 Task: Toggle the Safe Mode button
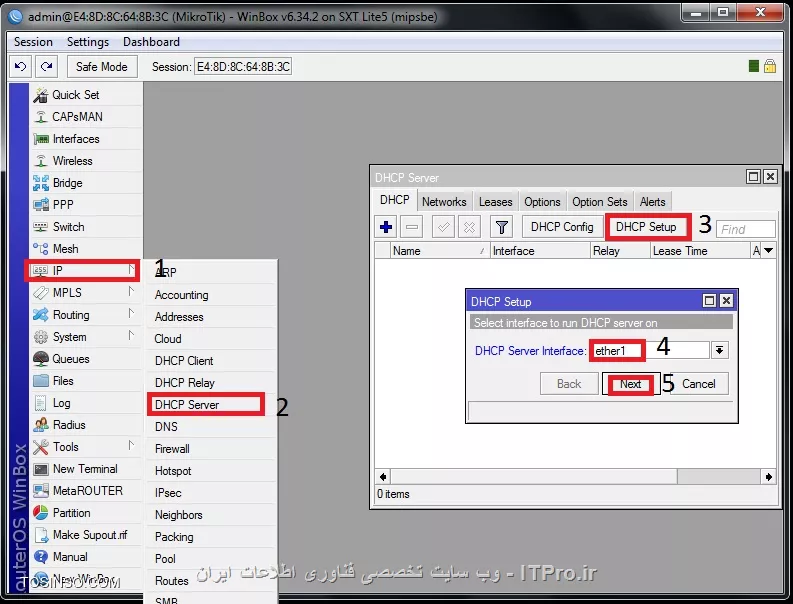point(102,66)
